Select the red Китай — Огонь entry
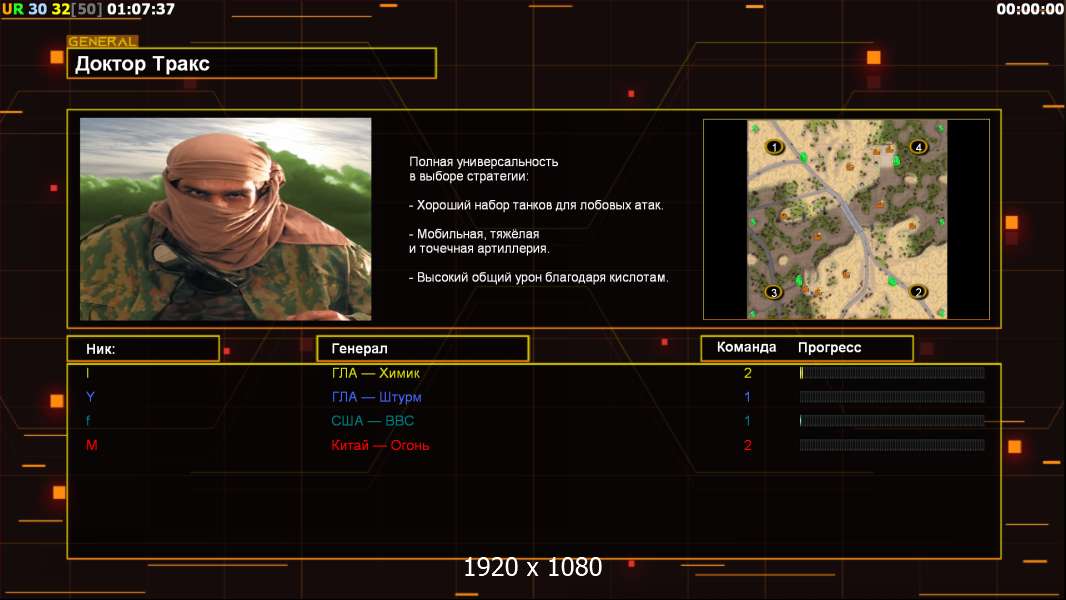This screenshot has height=600, width=1066. click(380, 445)
